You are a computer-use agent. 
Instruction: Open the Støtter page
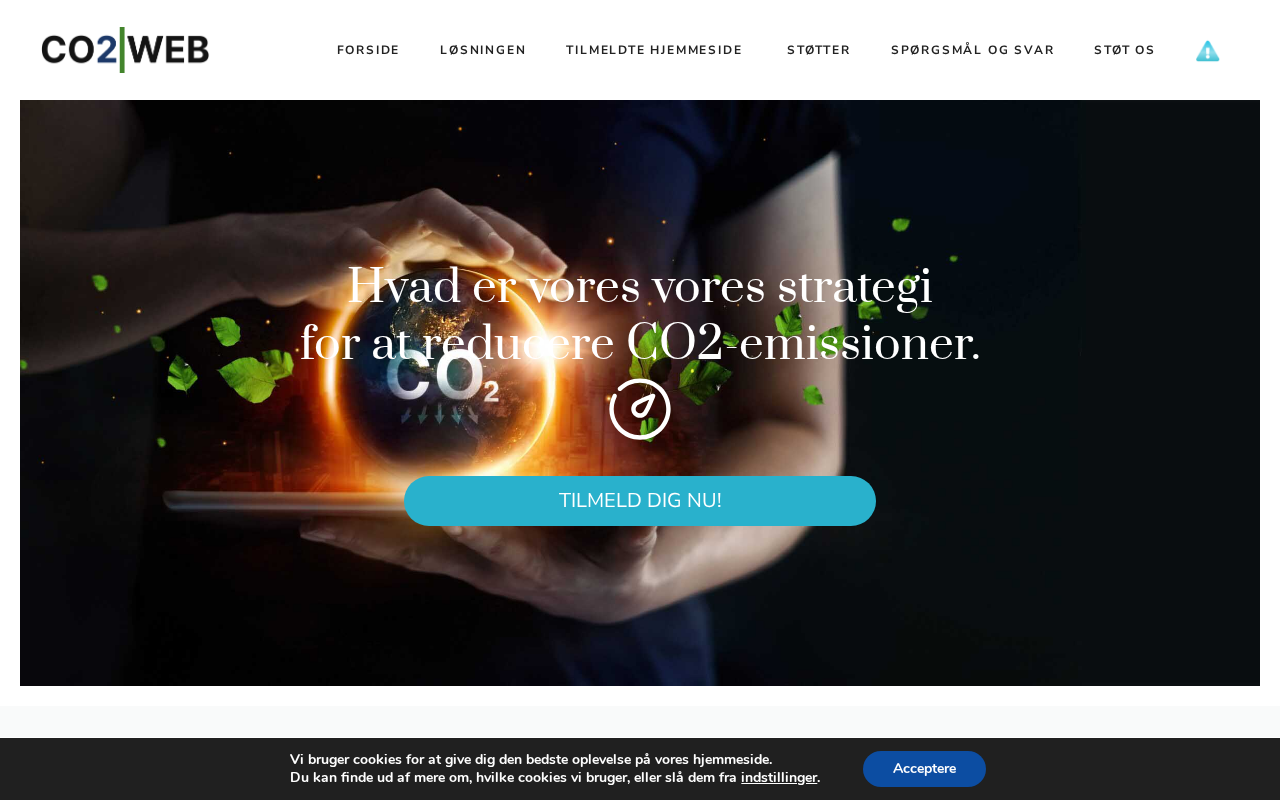point(819,50)
